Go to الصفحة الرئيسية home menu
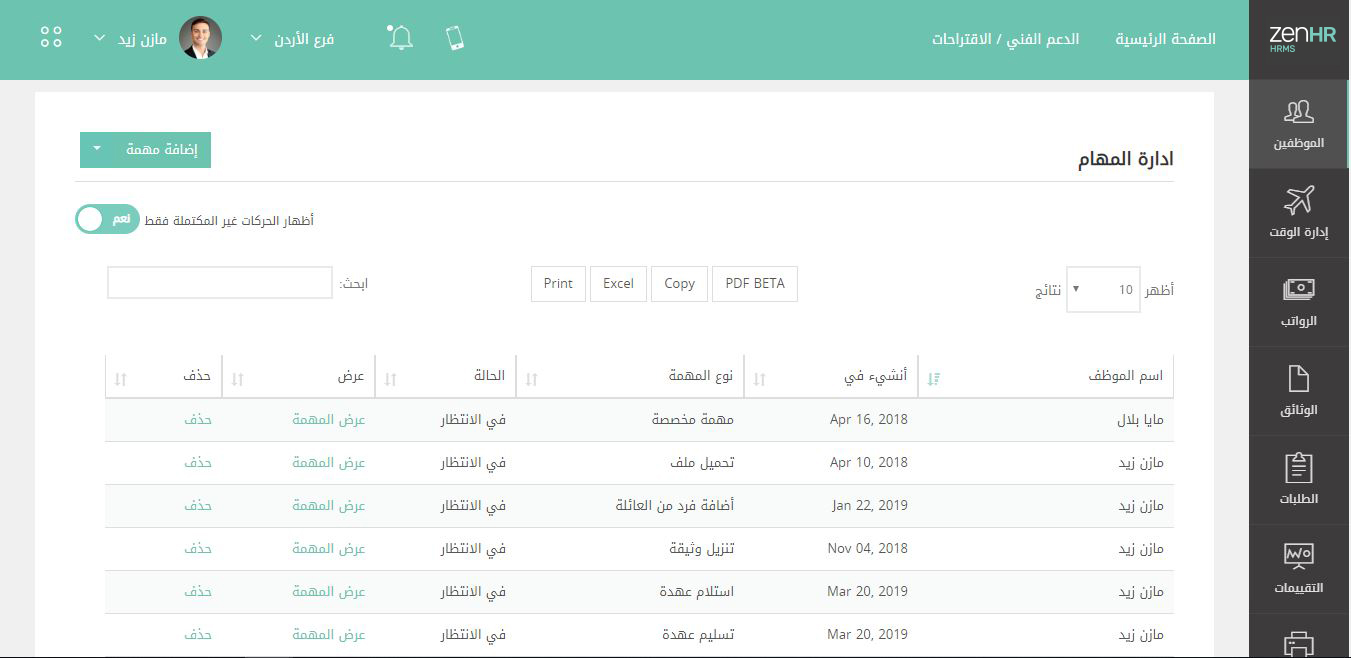 [1166, 39]
